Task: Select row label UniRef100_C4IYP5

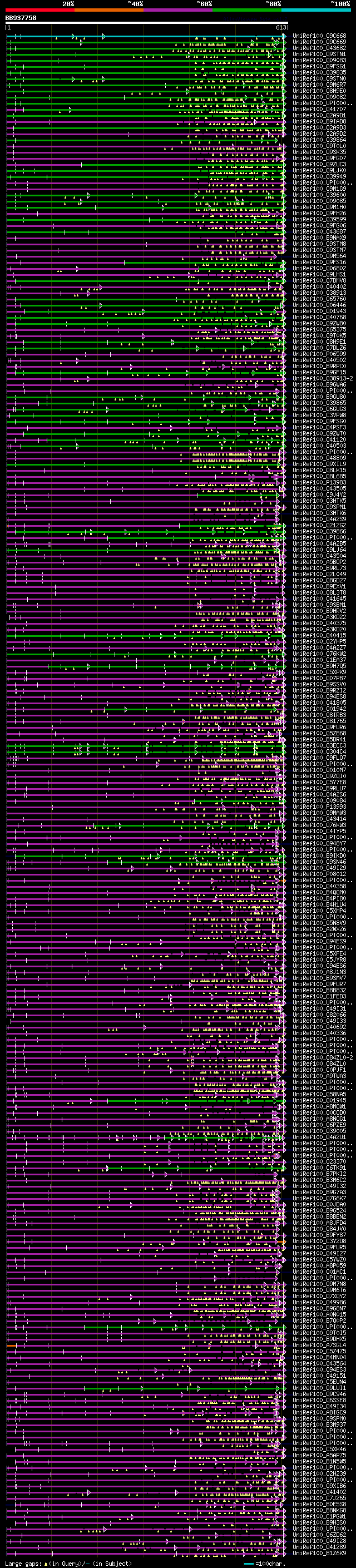Action: coord(319,832)
